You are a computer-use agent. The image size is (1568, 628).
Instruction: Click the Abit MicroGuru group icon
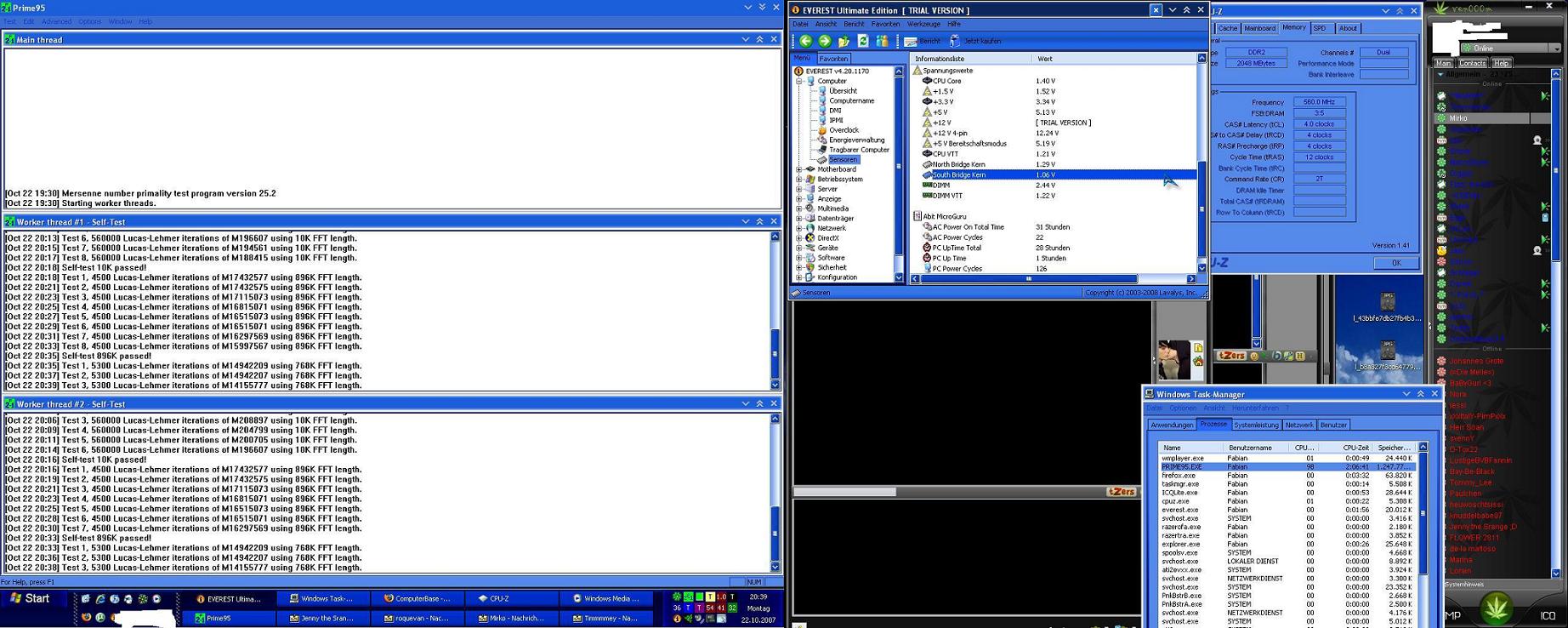(918, 217)
